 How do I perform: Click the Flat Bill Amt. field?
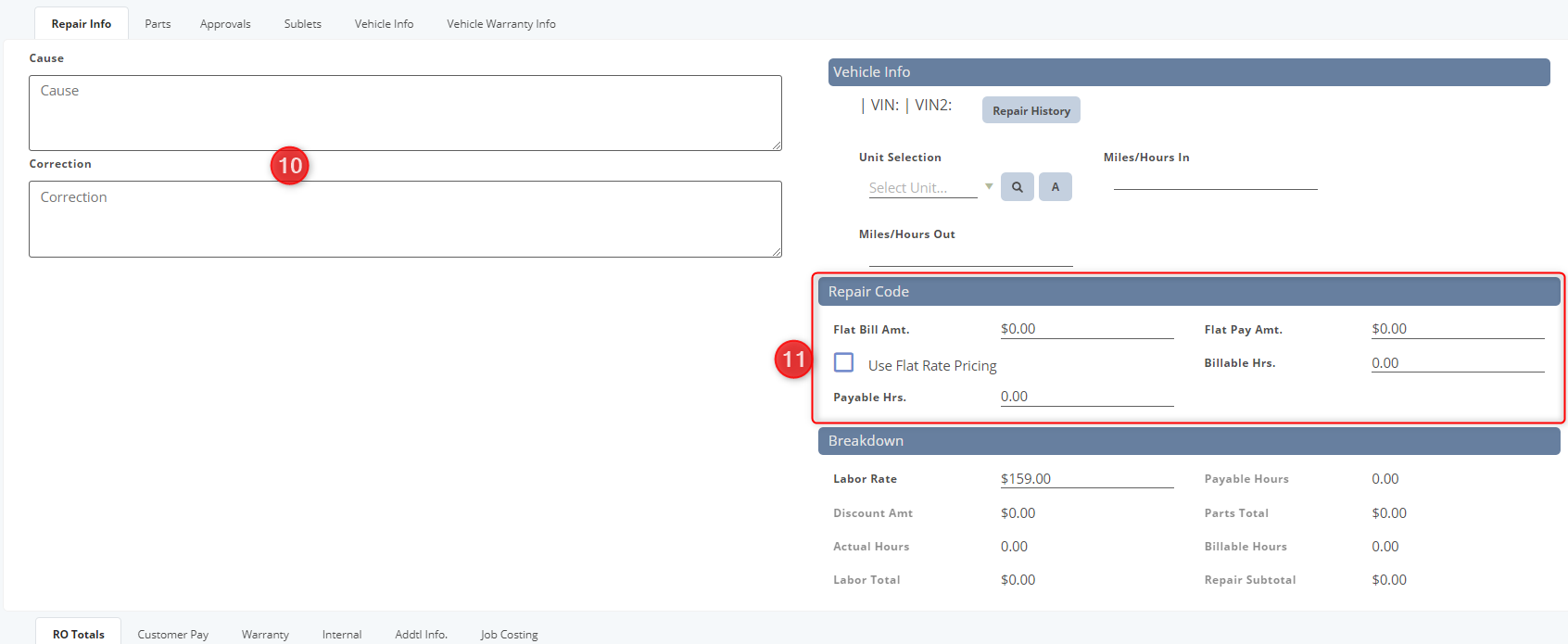[1086, 329]
